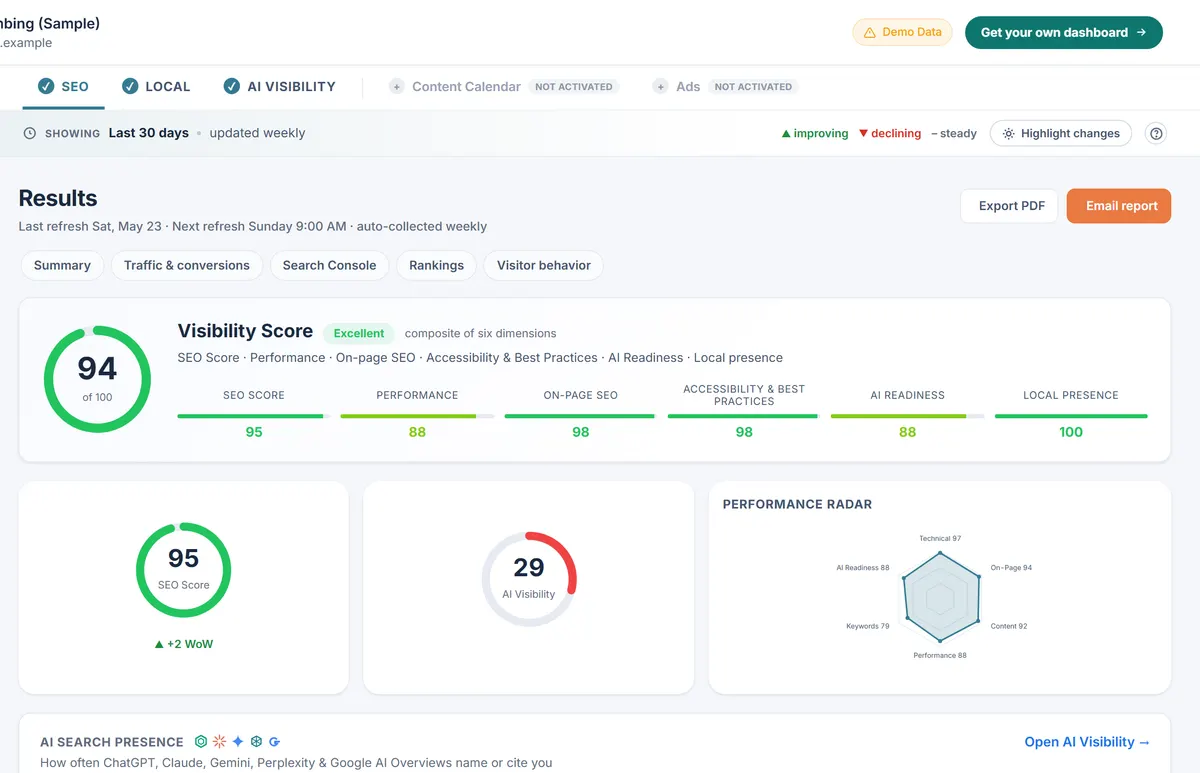Click the Accessibility & Best Practices score 98
The width and height of the screenshot is (1200, 773).
click(744, 432)
